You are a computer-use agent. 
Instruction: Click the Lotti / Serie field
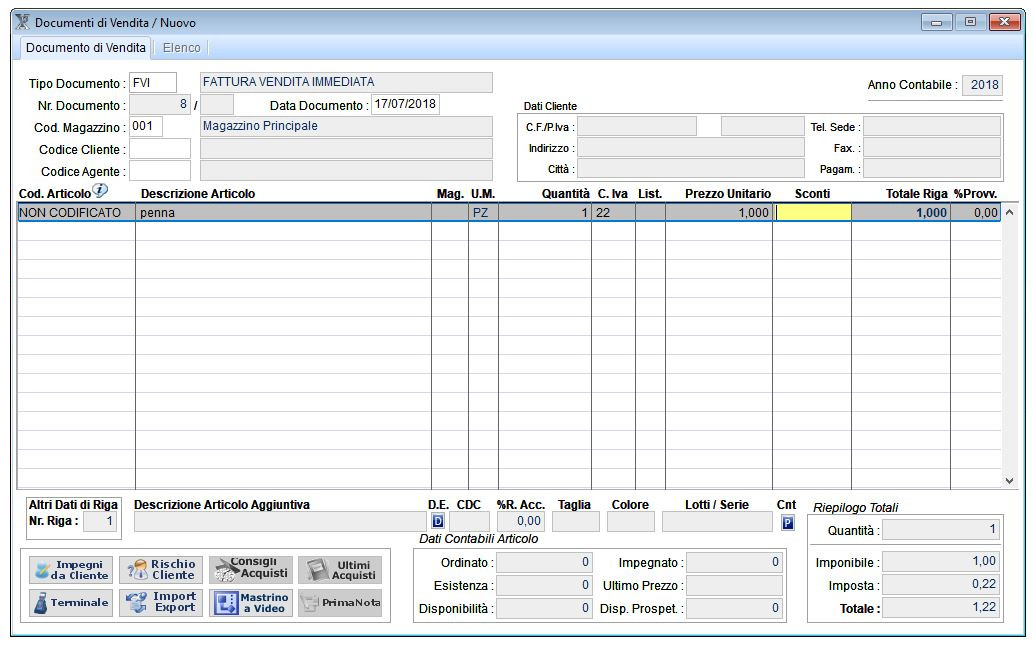[717, 522]
